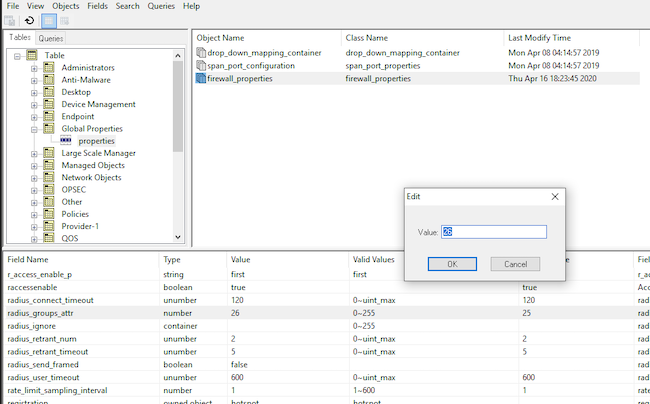Image resolution: width=650 pixels, height=404 pixels.
Task: Select the properties tree item
Action: click(96, 141)
